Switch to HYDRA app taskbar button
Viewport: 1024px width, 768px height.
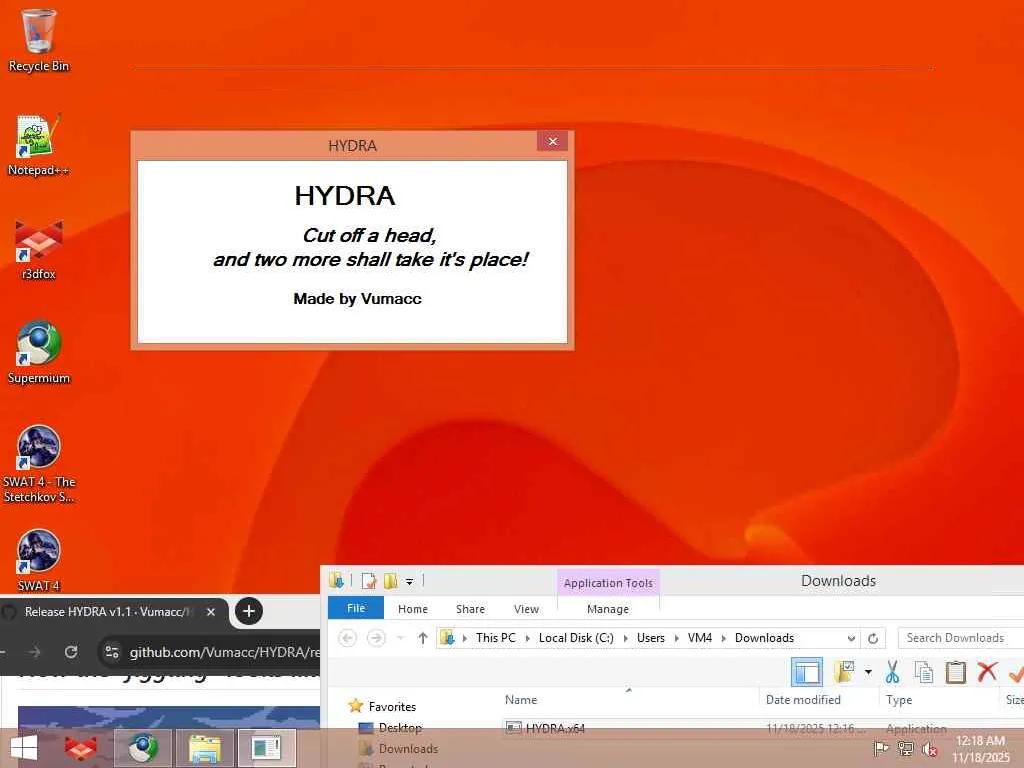click(x=266, y=748)
